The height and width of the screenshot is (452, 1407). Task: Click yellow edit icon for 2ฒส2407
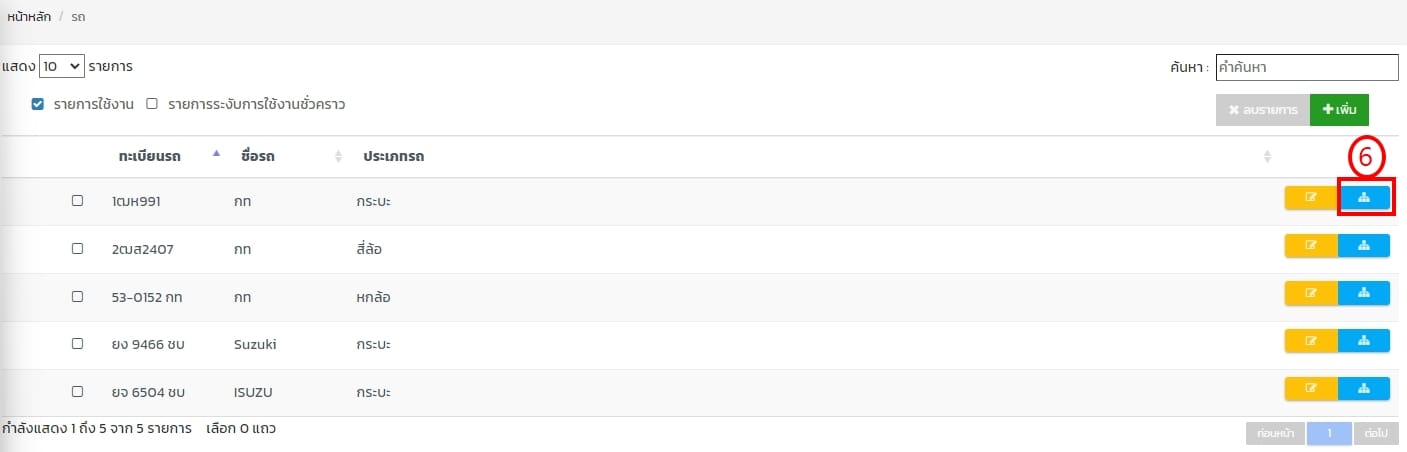1310,246
